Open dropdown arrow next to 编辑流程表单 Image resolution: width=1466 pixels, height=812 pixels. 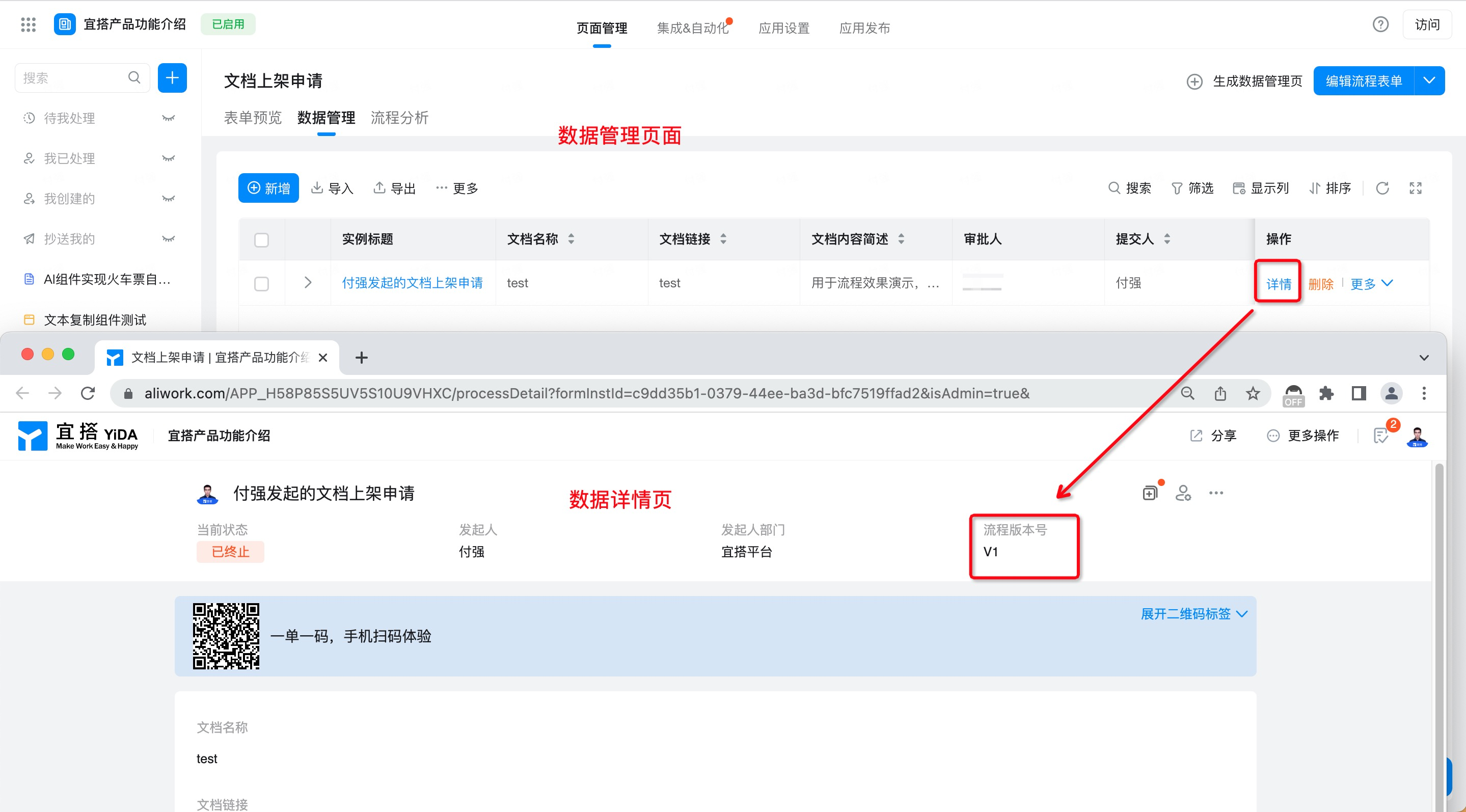(1428, 81)
